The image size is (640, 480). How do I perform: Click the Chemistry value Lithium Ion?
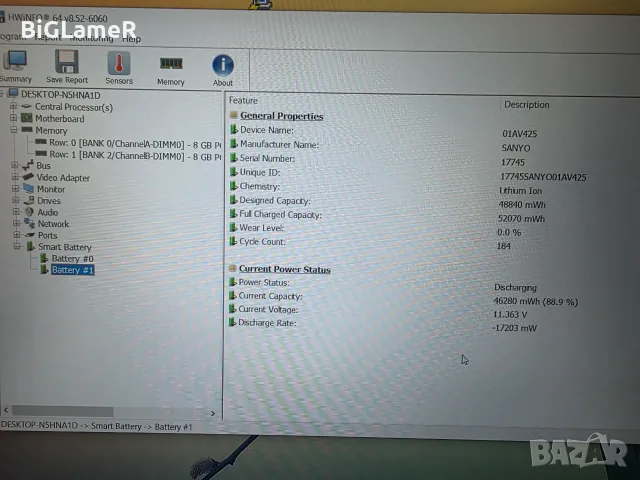[x=520, y=191]
